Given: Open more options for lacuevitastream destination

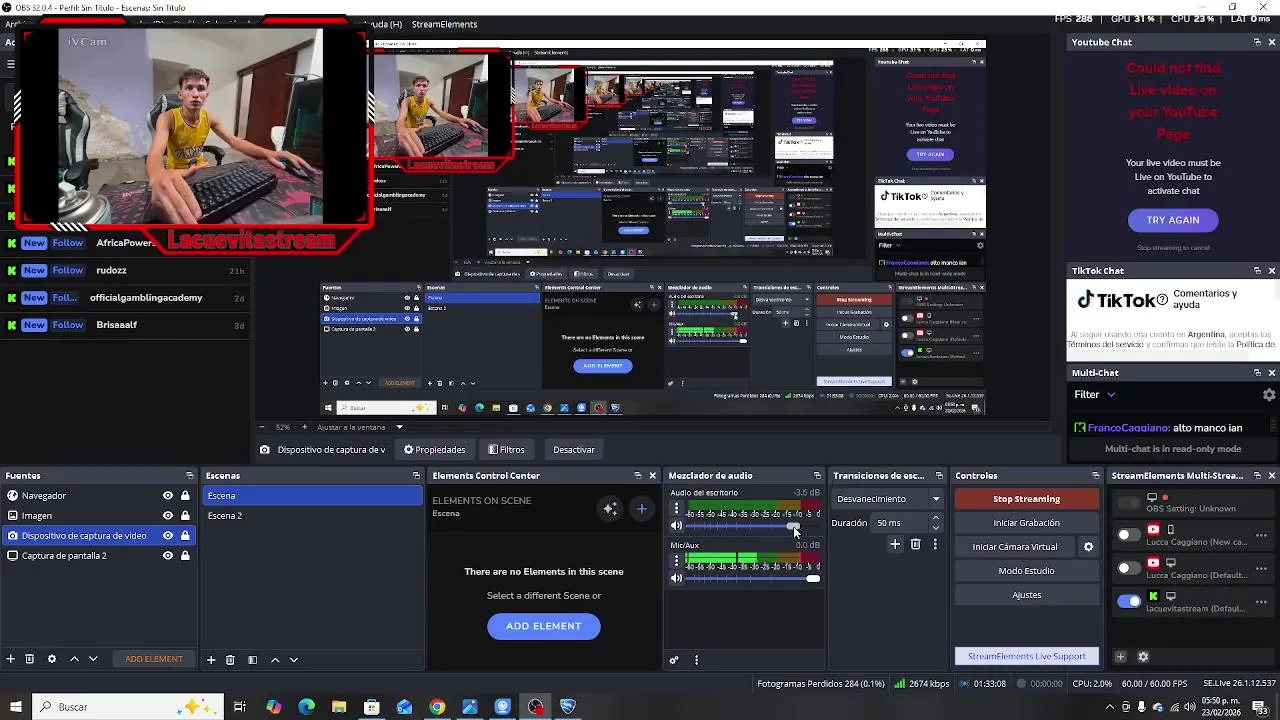Looking at the screenshot, I should pos(1261,602).
